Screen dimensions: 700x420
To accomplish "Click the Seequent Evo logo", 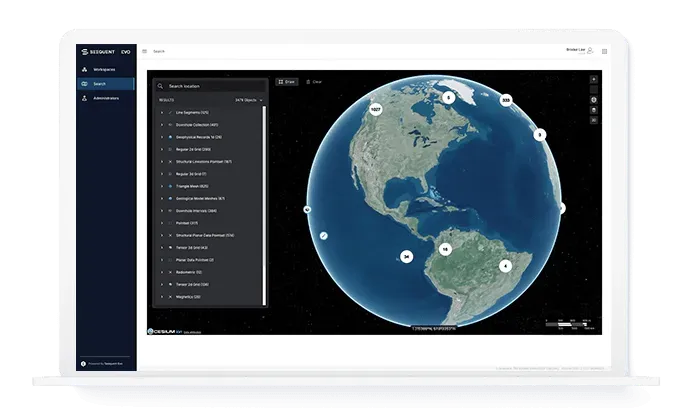I will tap(106, 51).
